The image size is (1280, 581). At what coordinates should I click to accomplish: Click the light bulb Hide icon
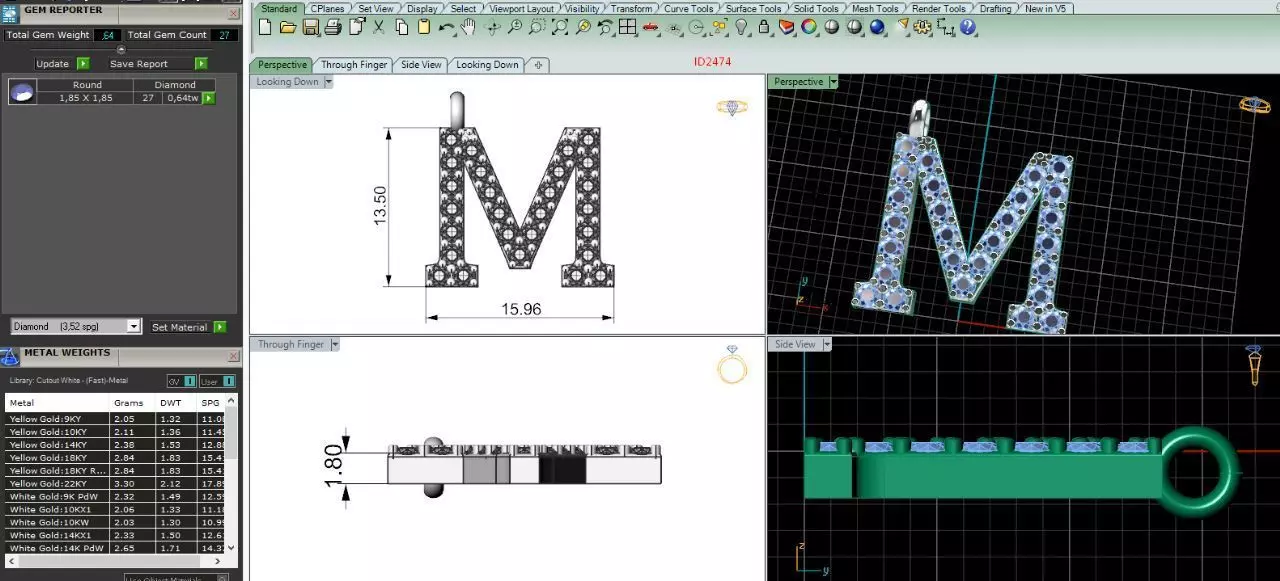pyautogui.click(x=742, y=27)
